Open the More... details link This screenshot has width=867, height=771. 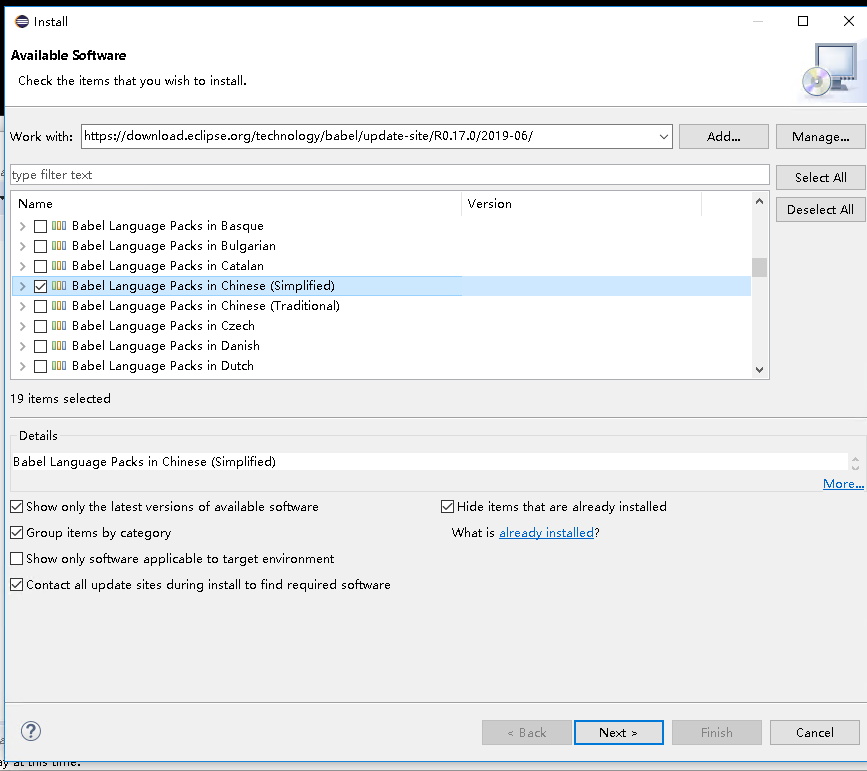843,483
